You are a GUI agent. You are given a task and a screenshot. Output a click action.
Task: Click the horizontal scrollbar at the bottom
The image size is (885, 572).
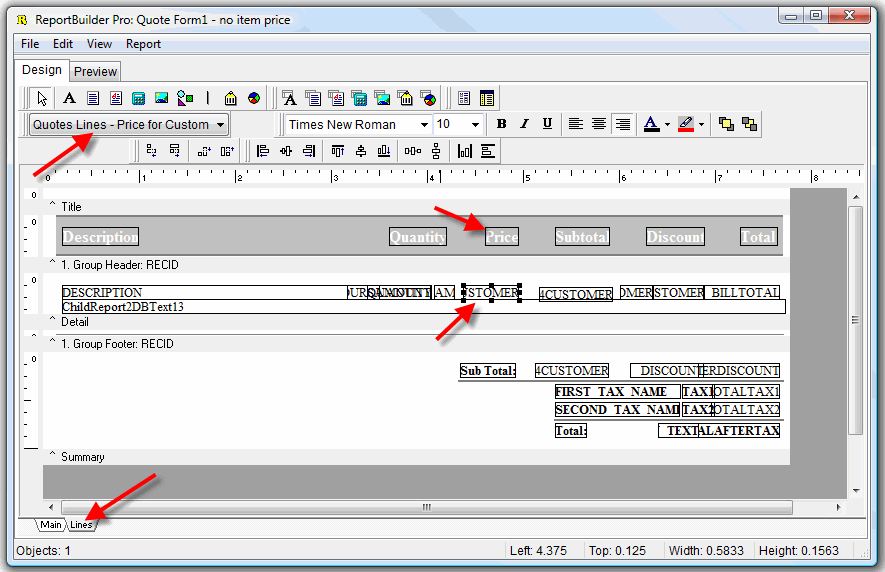pyautogui.click(x=427, y=508)
